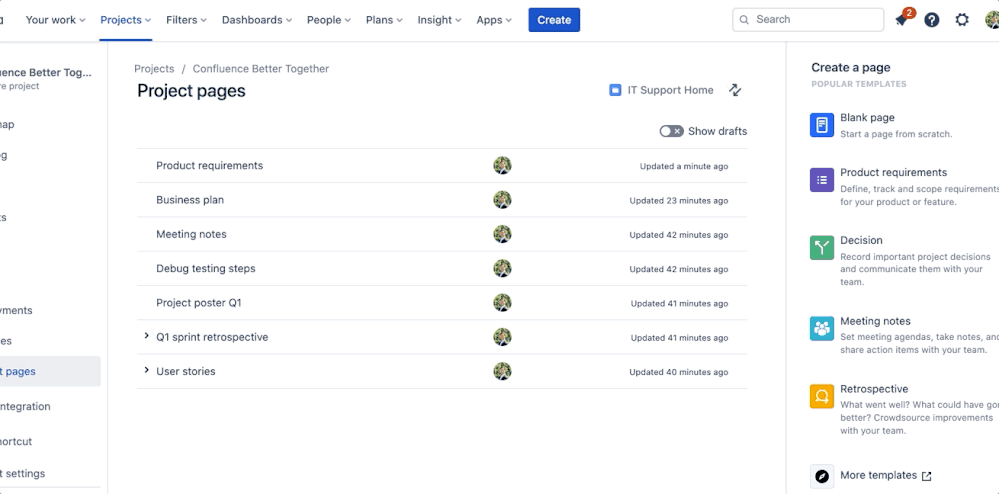Select the Product requirements template icon
This screenshot has width=999, height=494.
(x=822, y=180)
